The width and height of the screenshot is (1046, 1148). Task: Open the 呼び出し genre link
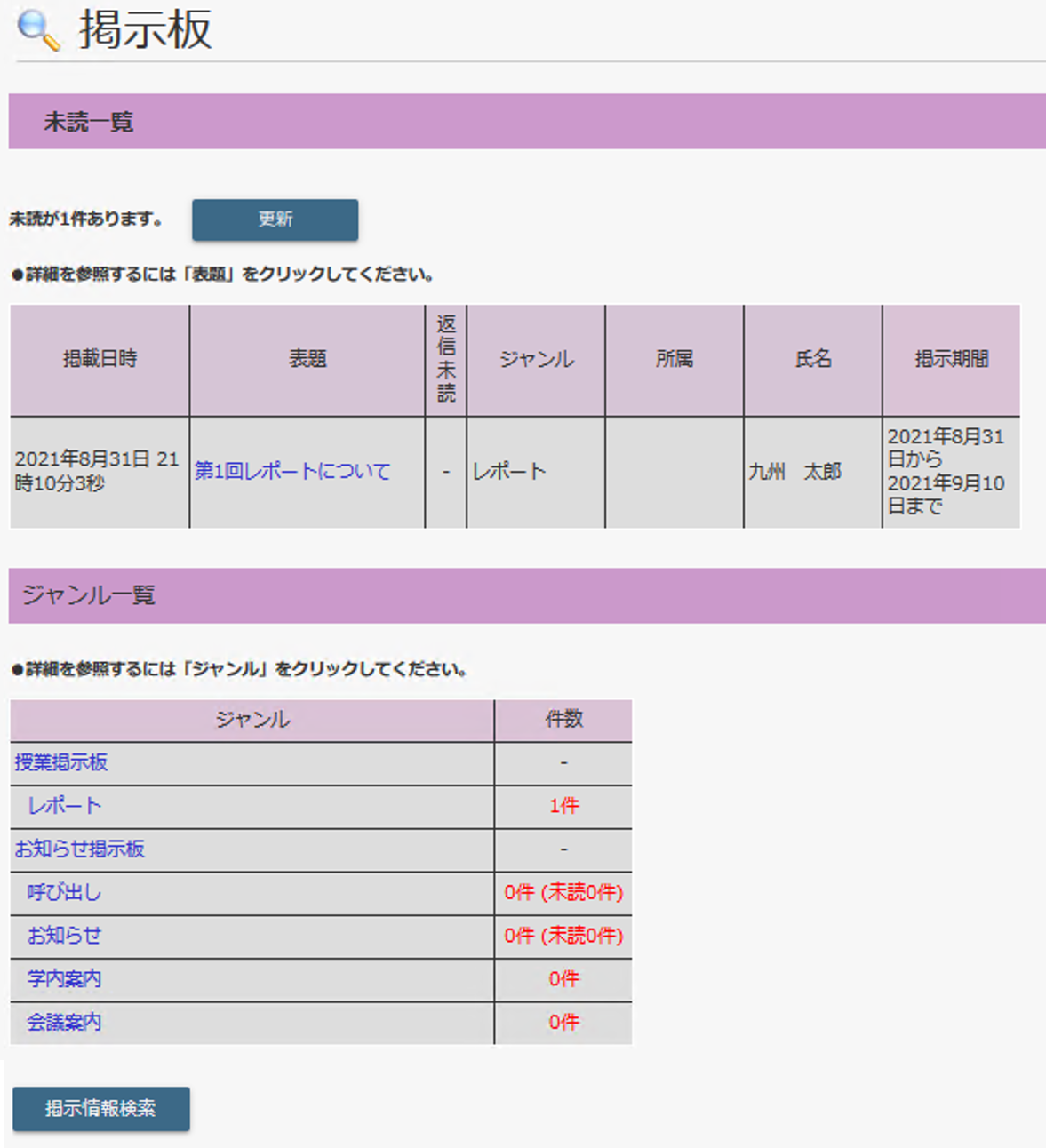[64, 892]
